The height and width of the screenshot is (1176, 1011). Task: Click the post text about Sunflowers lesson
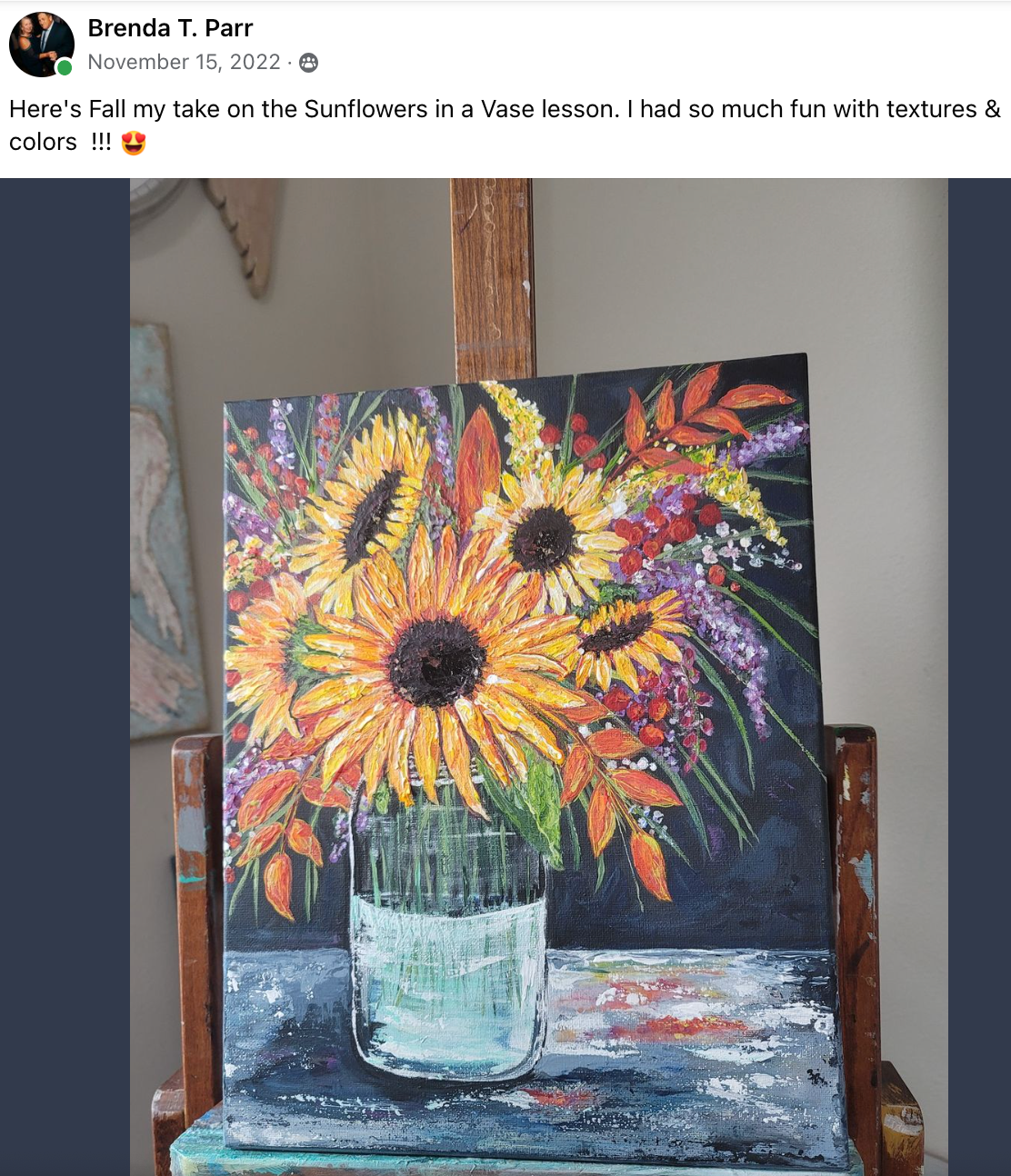pyautogui.click(x=505, y=125)
